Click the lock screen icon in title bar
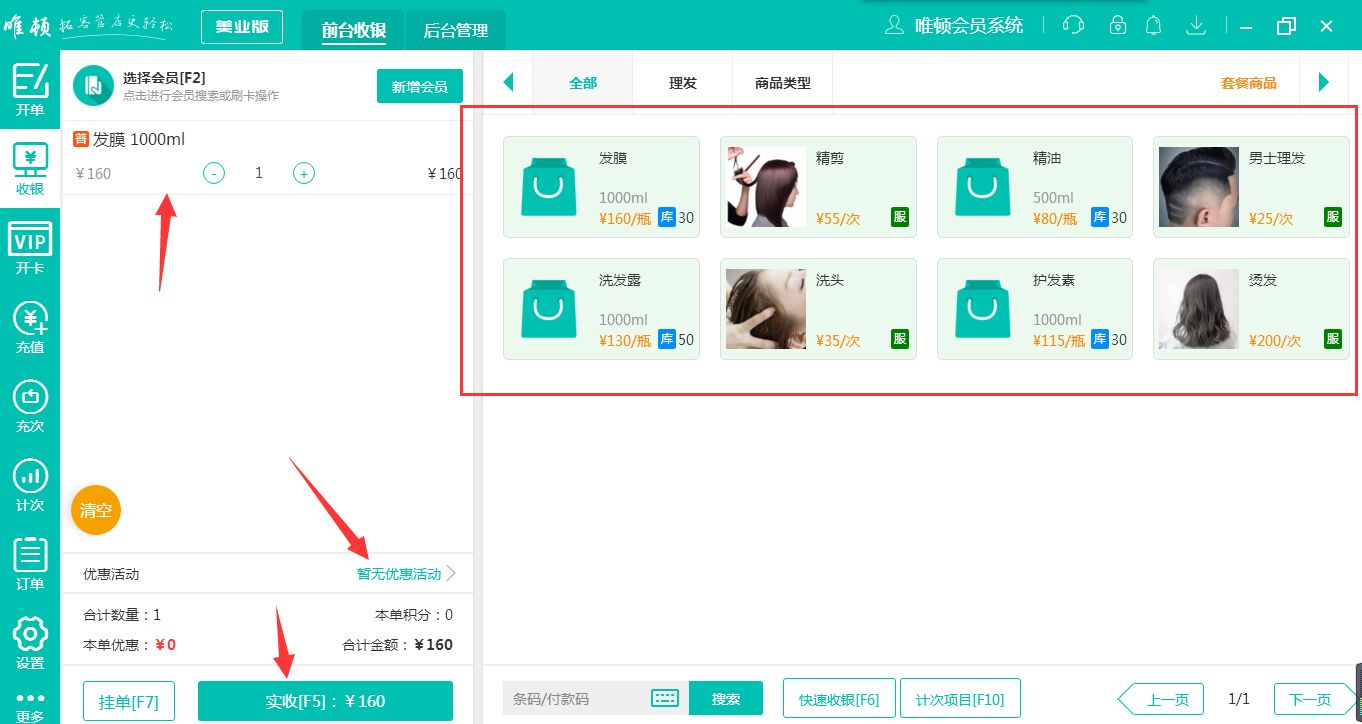The height and width of the screenshot is (724, 1362). tap(1118, 26)
